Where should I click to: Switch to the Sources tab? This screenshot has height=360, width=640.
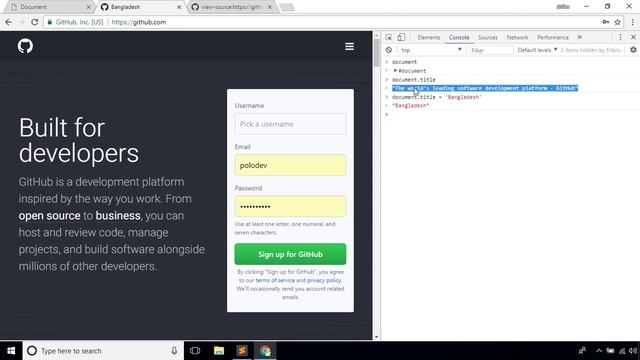pyautogui.click(x=488, y=37)
